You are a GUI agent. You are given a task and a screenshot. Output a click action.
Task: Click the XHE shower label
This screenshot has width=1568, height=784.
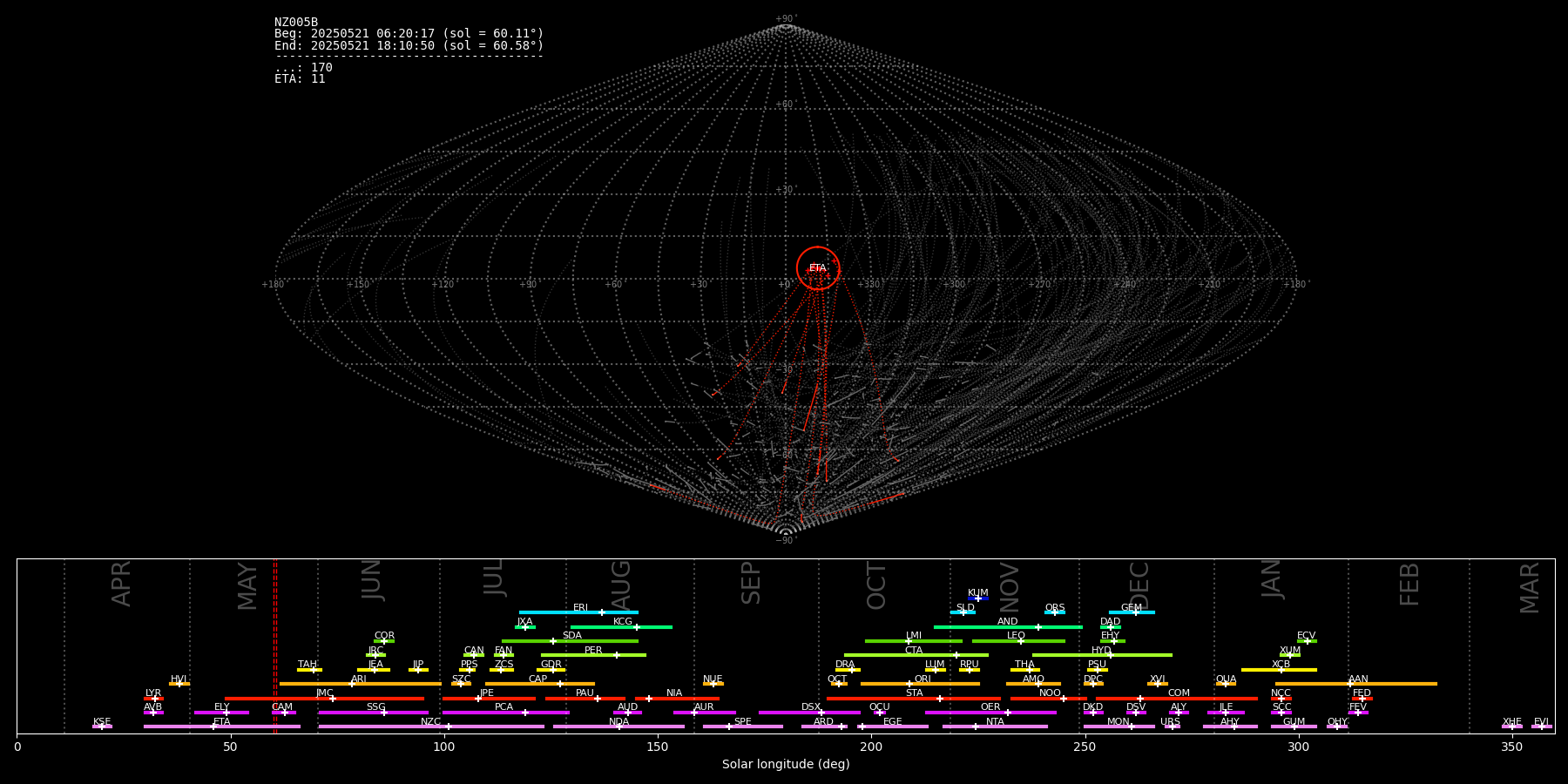(1512, 722)
